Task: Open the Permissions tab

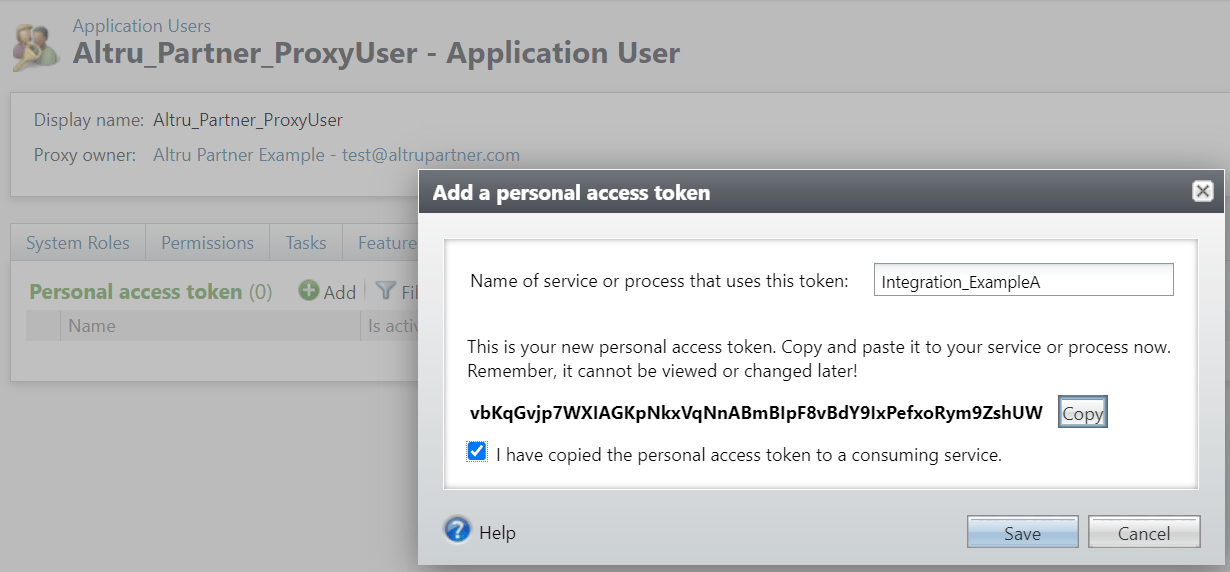Action: 208,243
